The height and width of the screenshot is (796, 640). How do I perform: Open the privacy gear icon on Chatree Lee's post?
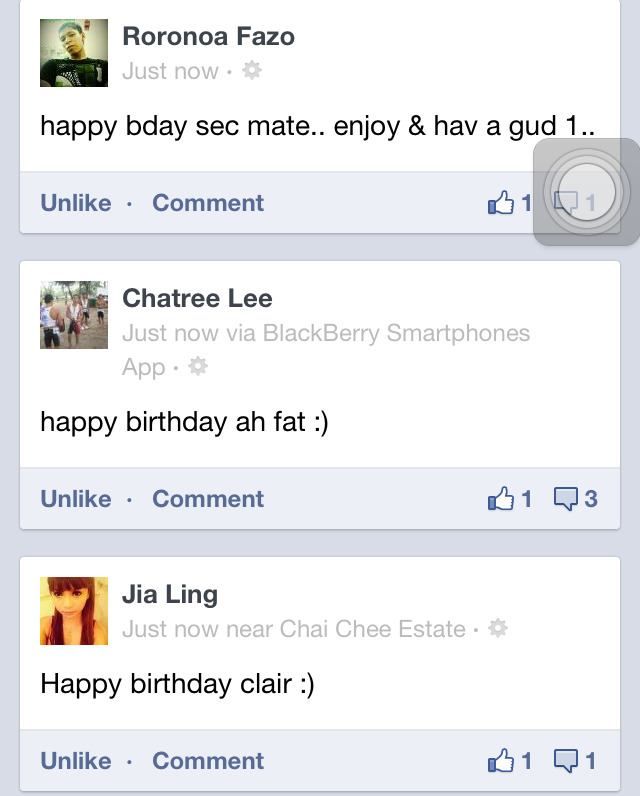198,366
